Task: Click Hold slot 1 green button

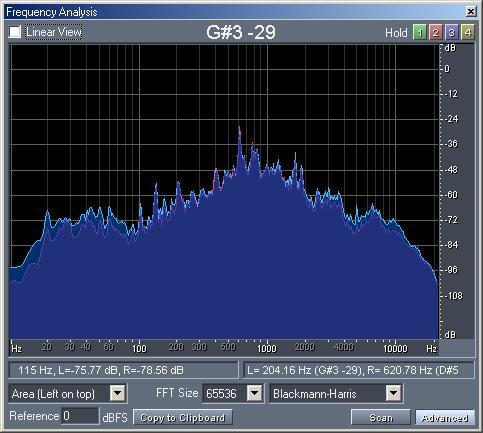Action: point(420,33)
